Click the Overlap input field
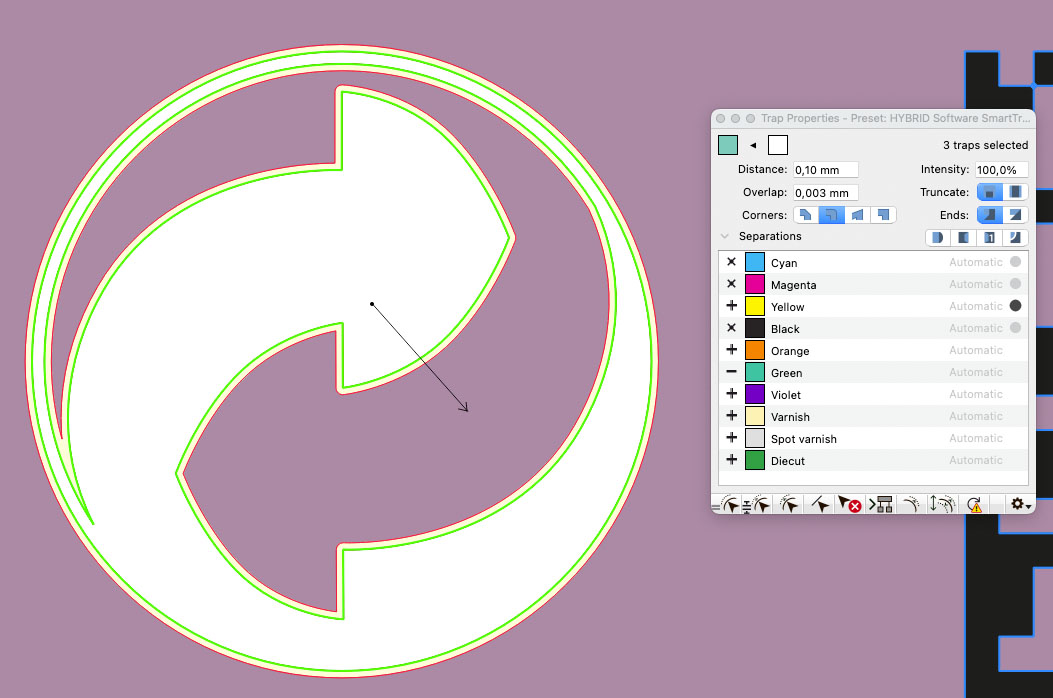 click(825, 193)
